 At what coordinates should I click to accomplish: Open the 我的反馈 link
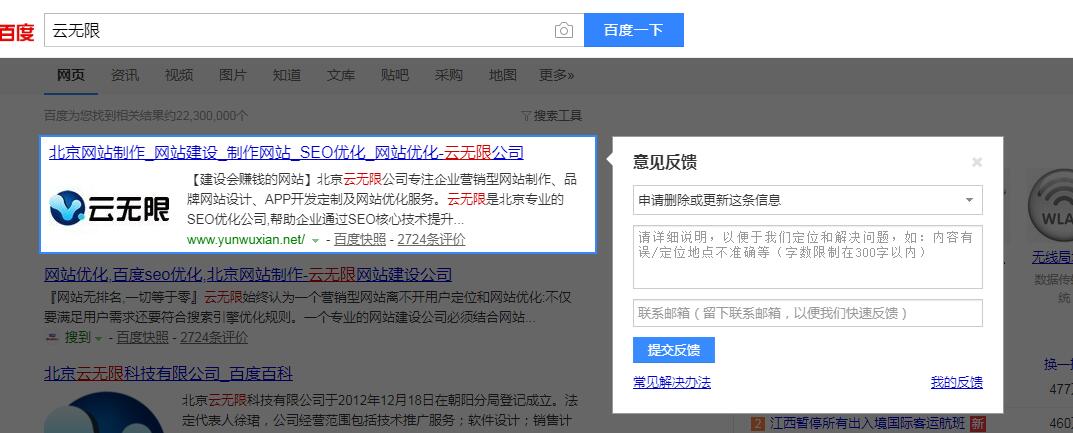coord(956,382)
